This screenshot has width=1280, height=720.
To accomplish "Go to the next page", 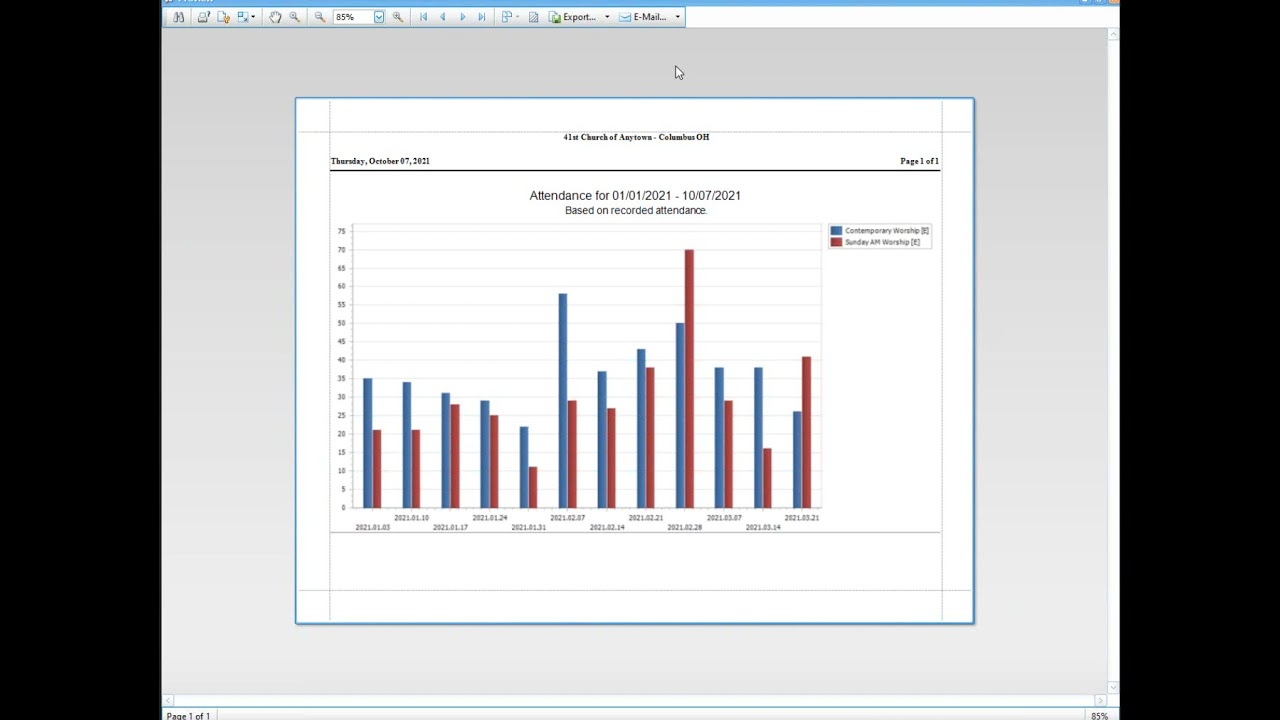I will 462,17.
